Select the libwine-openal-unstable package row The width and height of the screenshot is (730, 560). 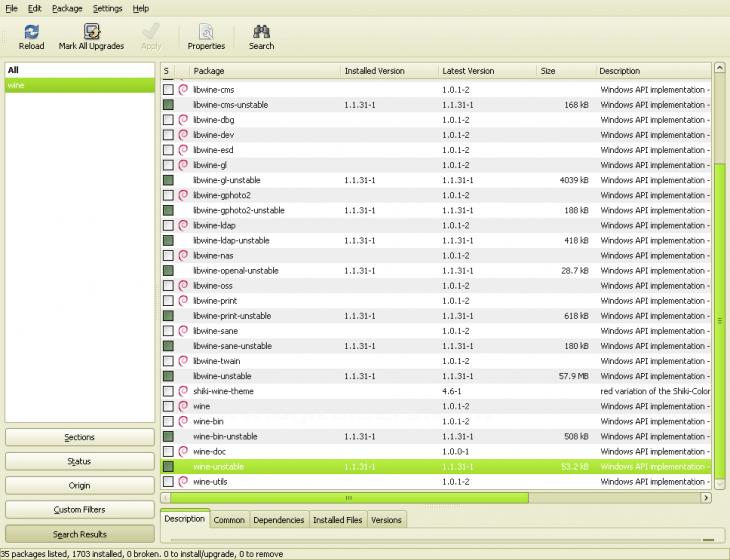tap(436, 270)
